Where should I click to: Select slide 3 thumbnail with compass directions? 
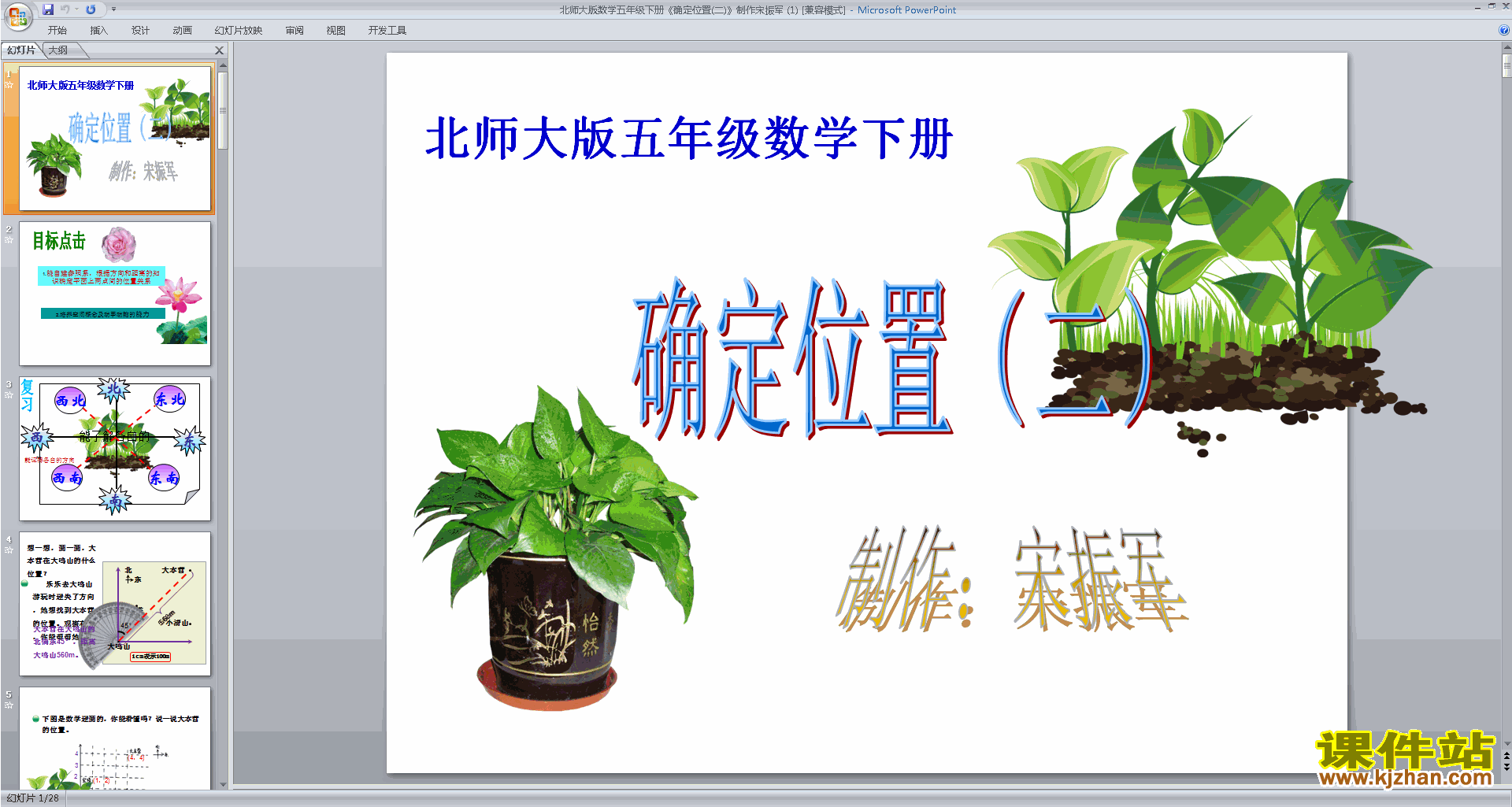[115, 449]
